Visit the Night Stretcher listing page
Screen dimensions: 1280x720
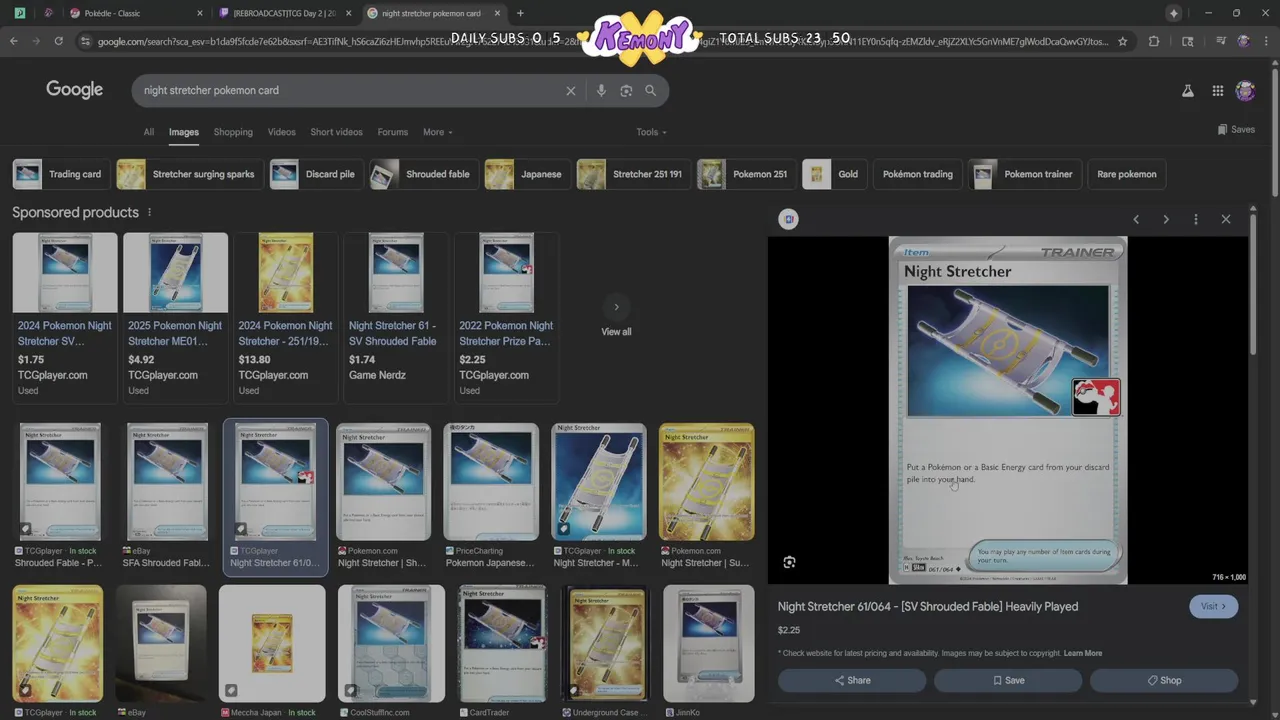[x=1214, y=606]
